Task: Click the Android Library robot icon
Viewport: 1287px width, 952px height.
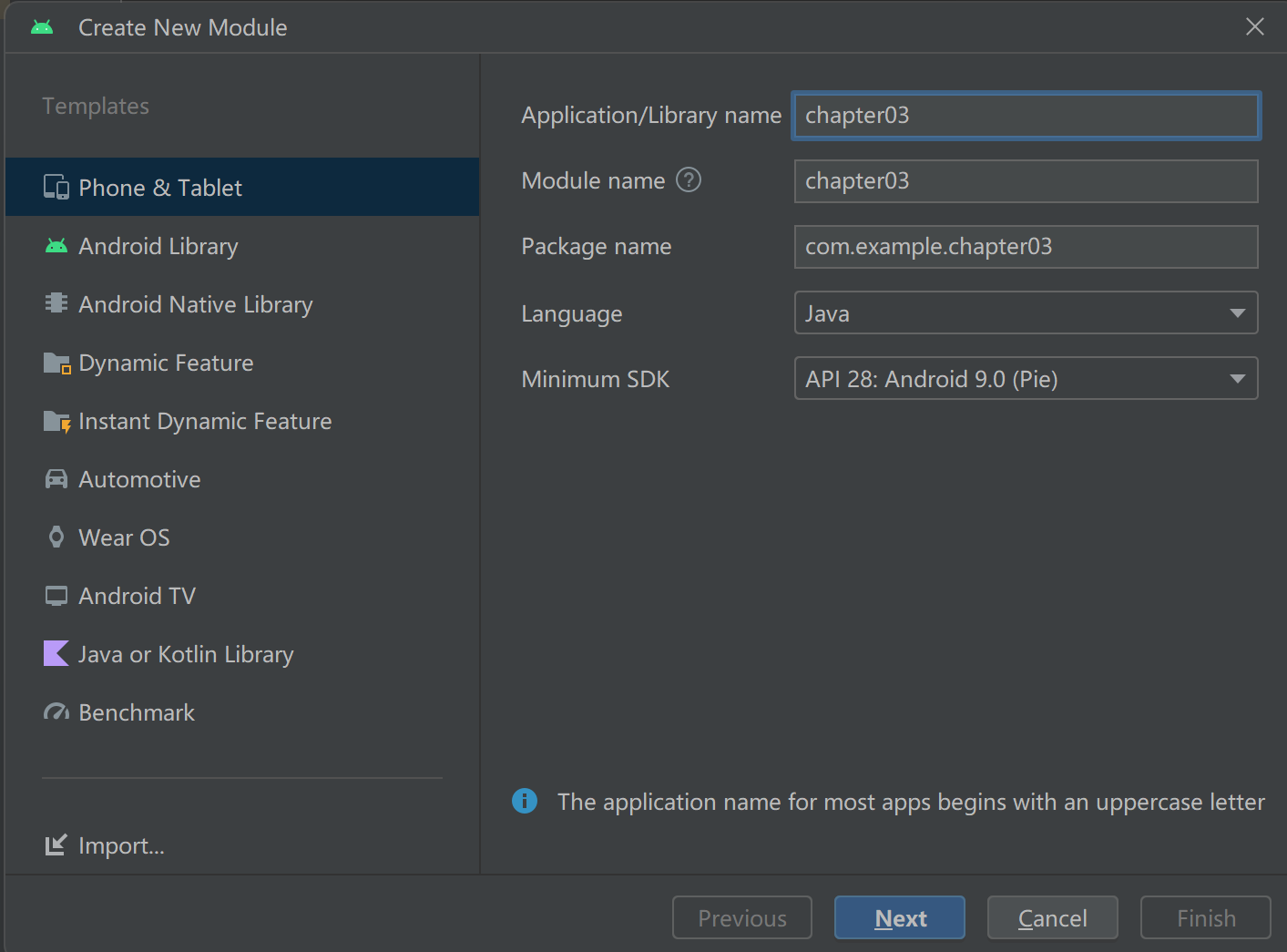Action: [x=56, y=246]
